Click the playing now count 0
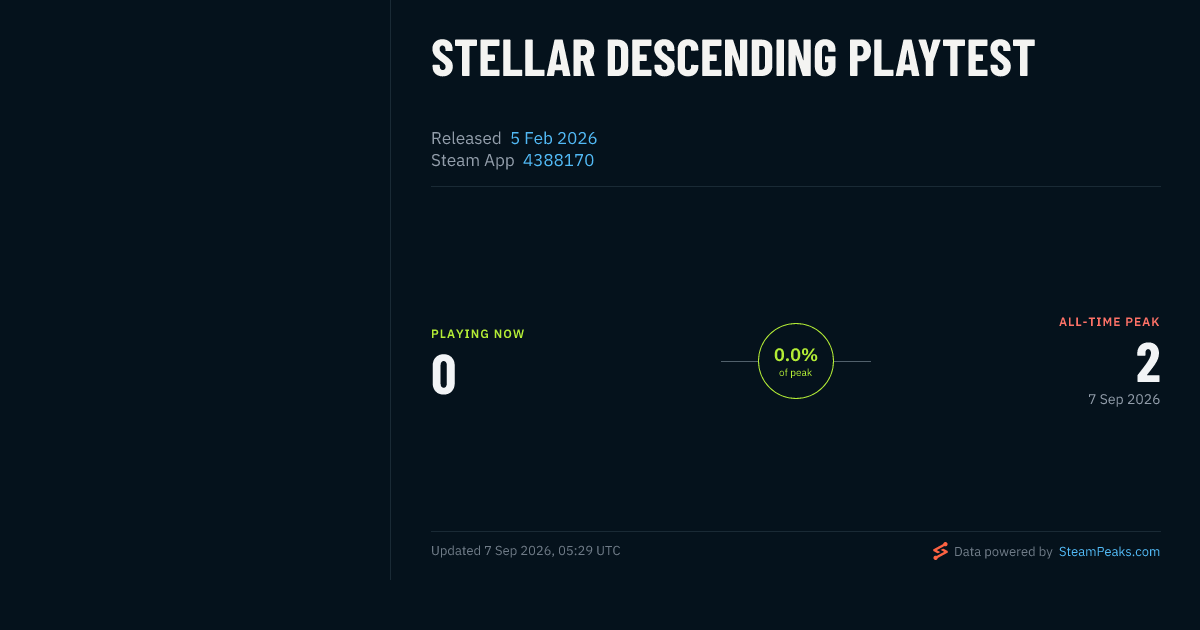1200x630 pixels. tap(444, 374)
